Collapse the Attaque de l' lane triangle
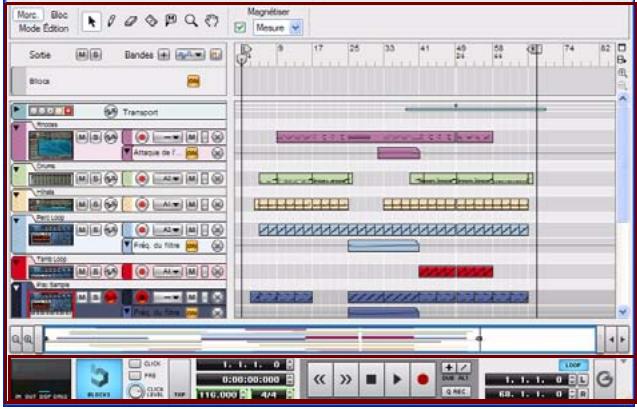Image resolution: width=637 pixels, height=409 pixels. click(x=127, y=152)
